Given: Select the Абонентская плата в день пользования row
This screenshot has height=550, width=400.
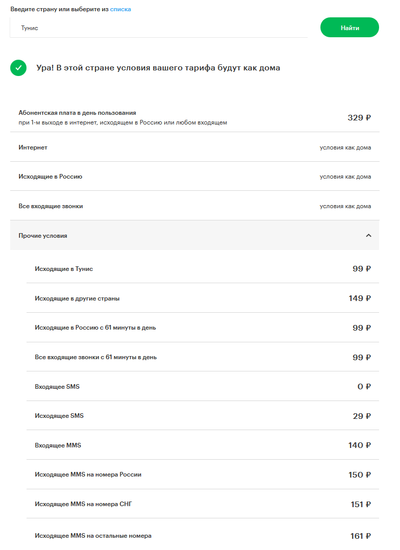Looking at the screenshot, I should tap(194, 118).
